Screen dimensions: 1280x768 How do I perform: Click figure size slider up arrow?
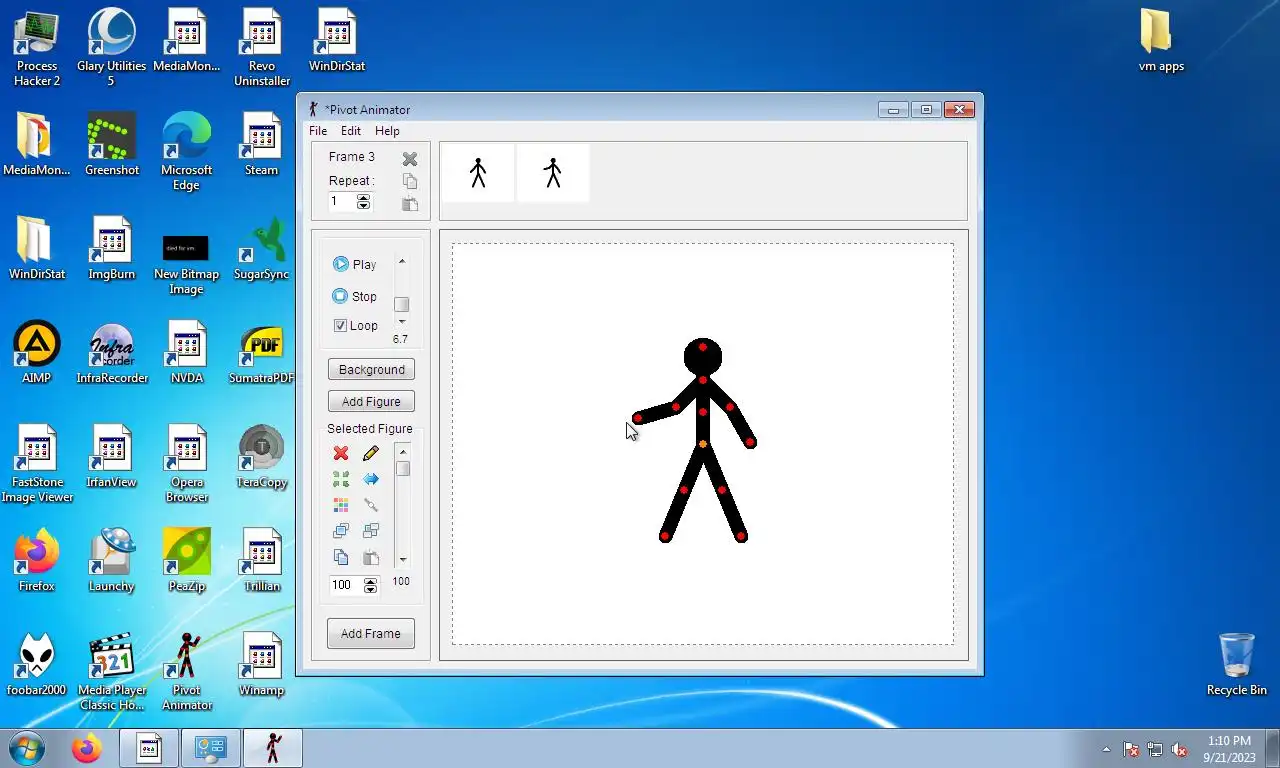(x=402, y=452)
